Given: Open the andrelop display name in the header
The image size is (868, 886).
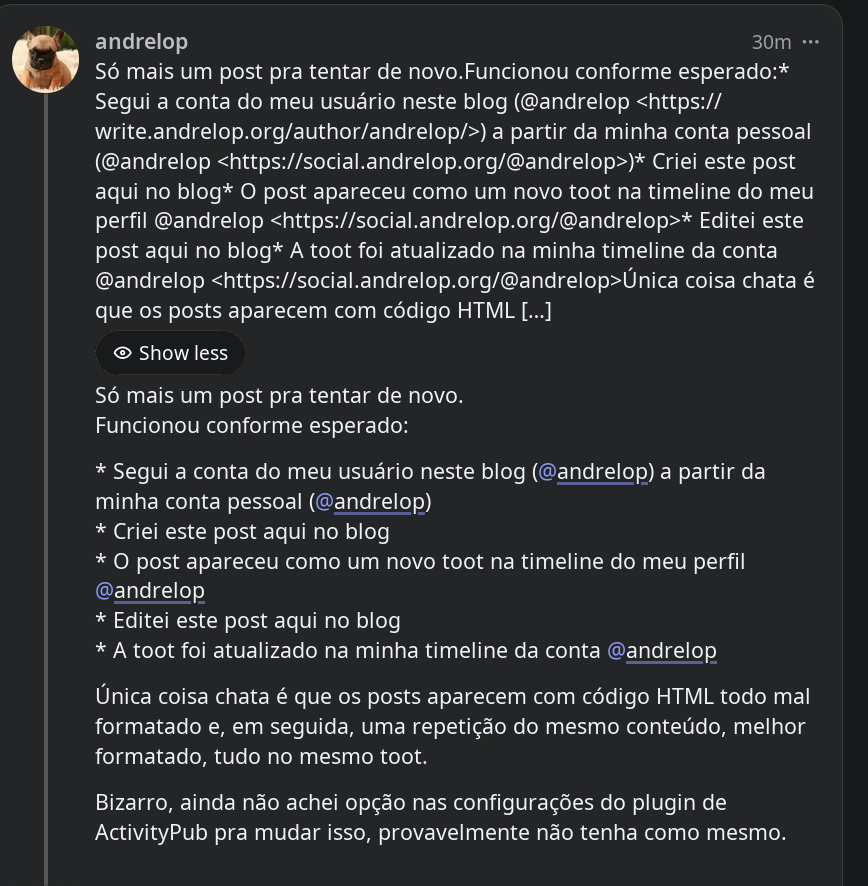Looking at the screenshot, I should click(142, 42).
